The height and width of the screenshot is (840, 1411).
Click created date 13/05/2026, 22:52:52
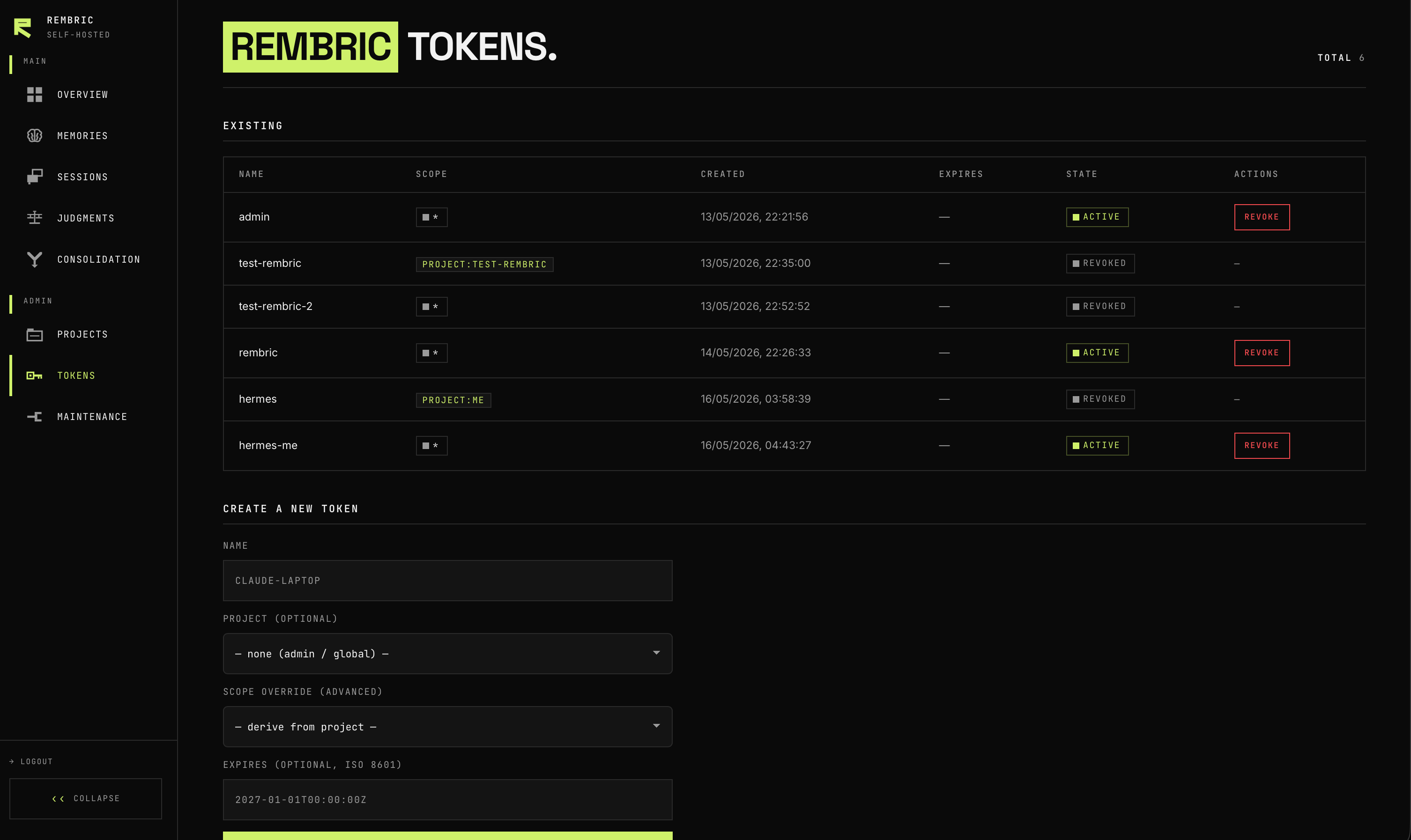[x=755, y=306]
